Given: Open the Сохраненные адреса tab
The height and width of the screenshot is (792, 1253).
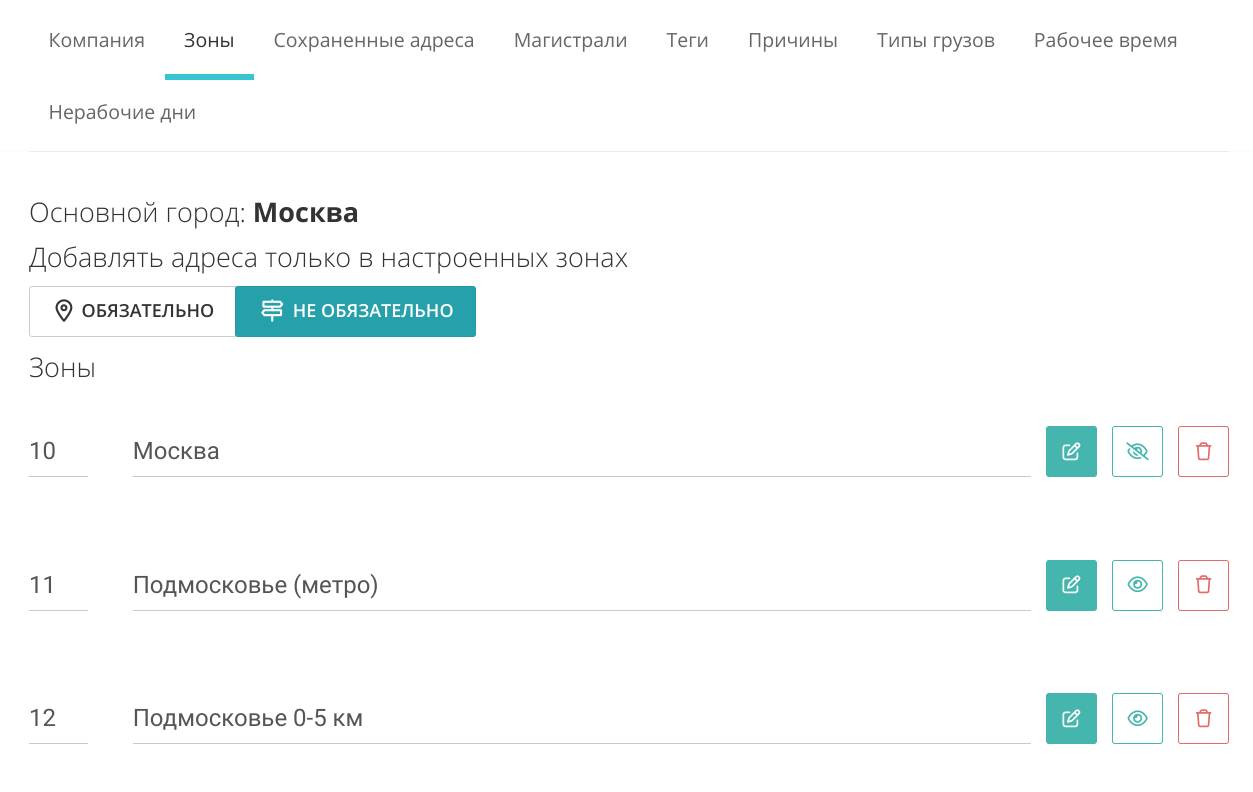Looking at the screenshot, I should tap(374, 41).
